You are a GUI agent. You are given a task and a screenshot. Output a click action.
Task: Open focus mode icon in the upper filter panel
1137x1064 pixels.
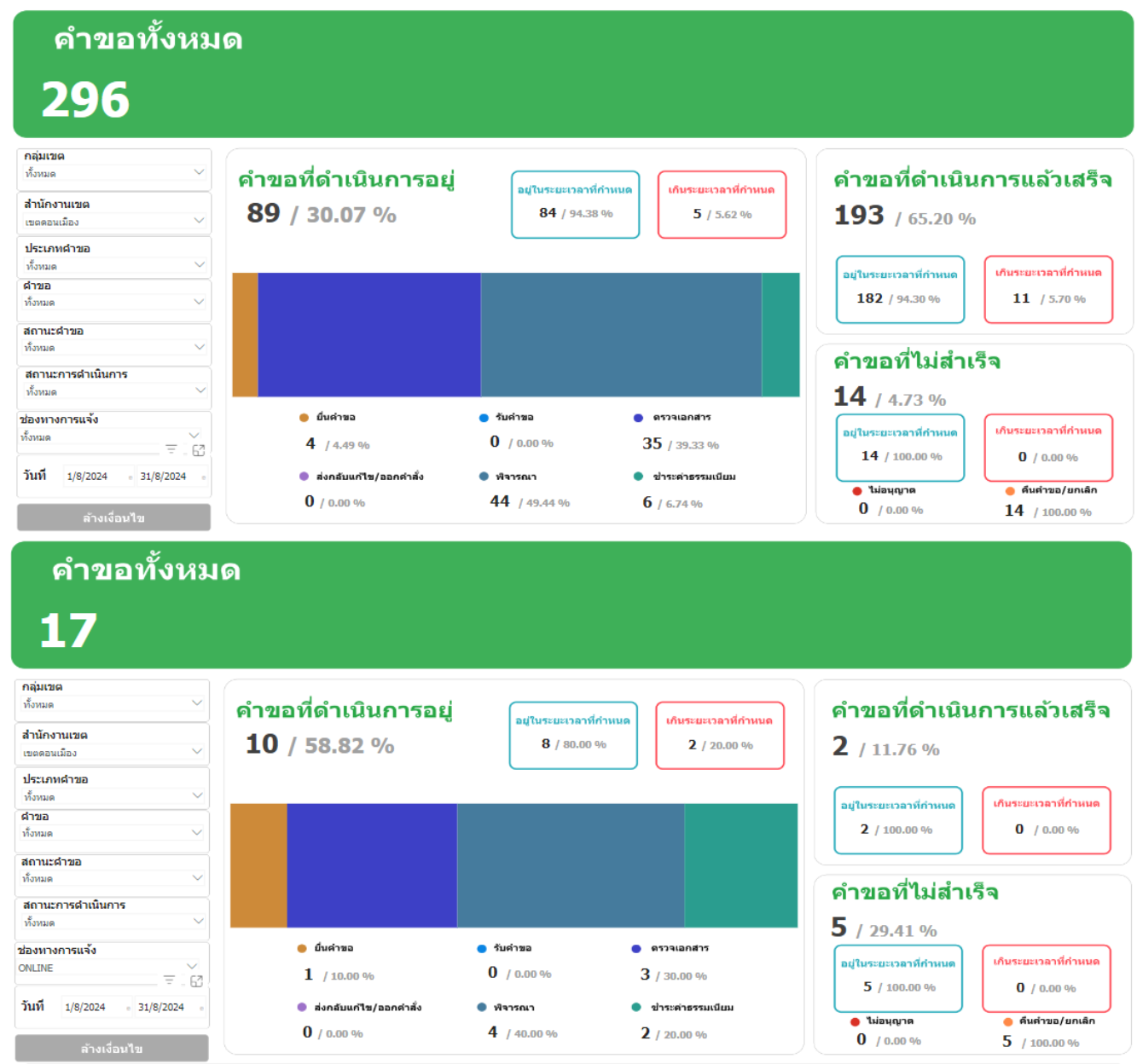(x=199, y=450)
